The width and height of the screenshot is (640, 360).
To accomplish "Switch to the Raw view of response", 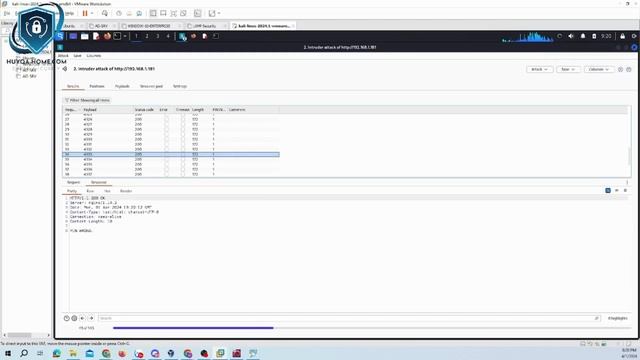I will coord(90,191).
